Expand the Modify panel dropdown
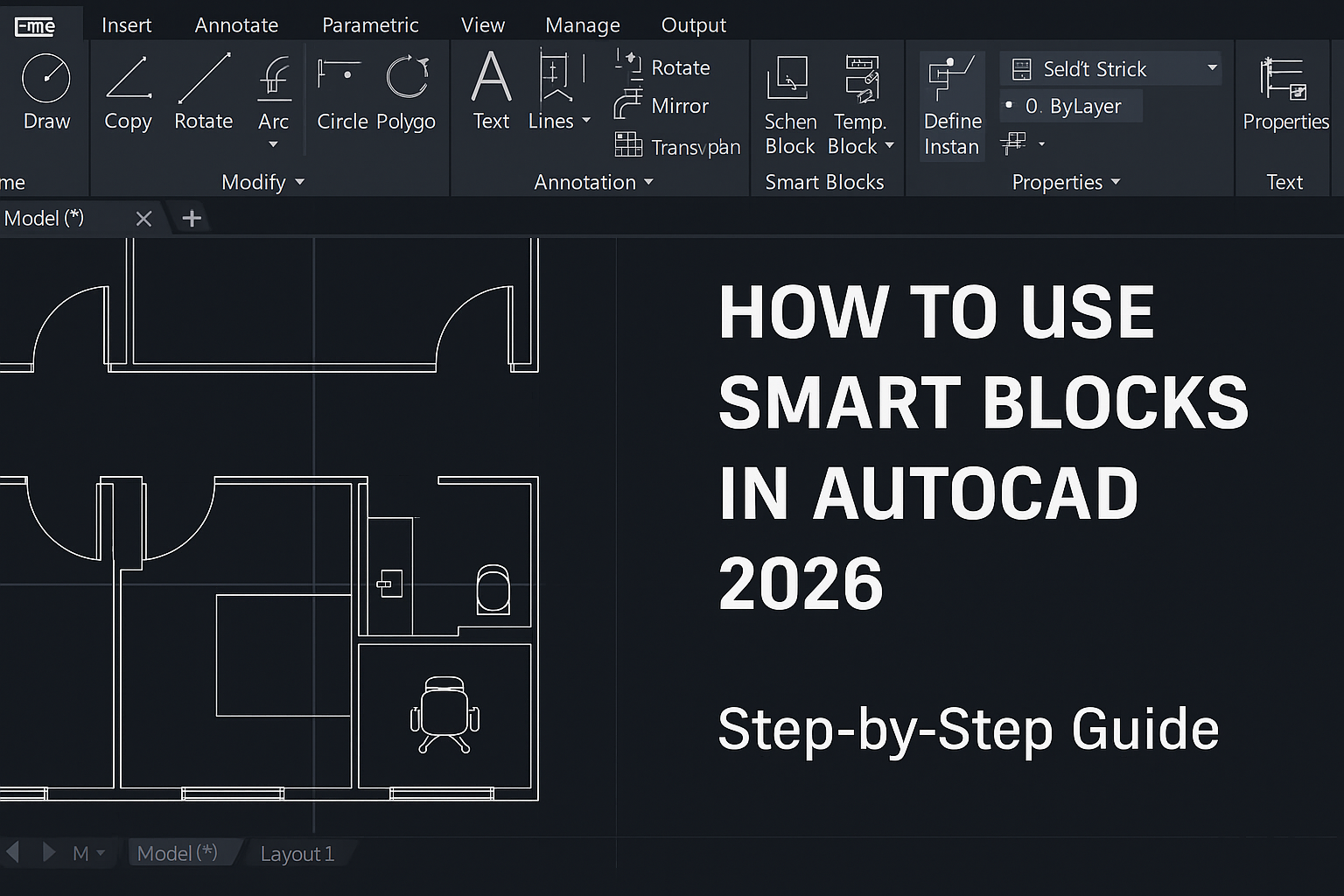This screenshot has width=1344, height=896. tap(300, 182)
